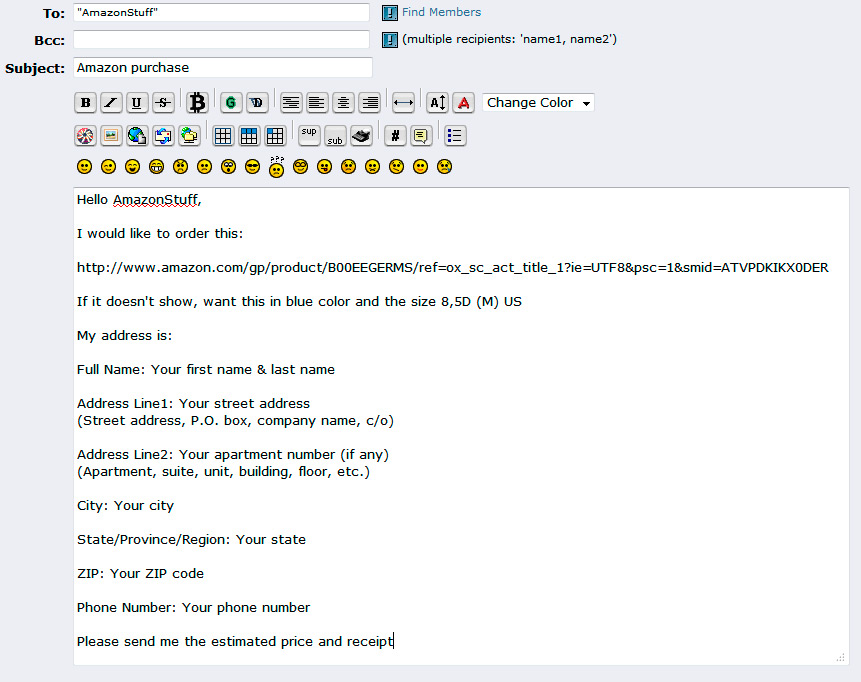The image size is (861, 682).
Task: Align text to the left
Action: pos(317,103)
